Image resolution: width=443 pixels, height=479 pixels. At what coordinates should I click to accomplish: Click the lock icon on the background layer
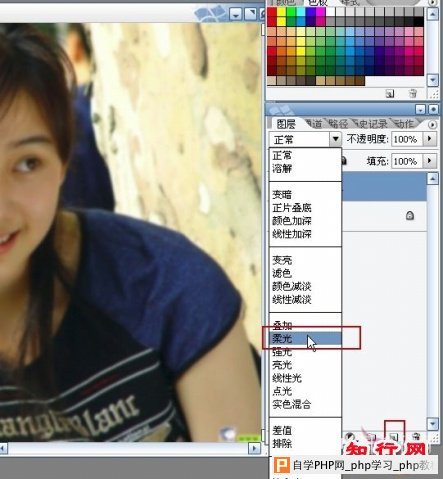(410, 216)
